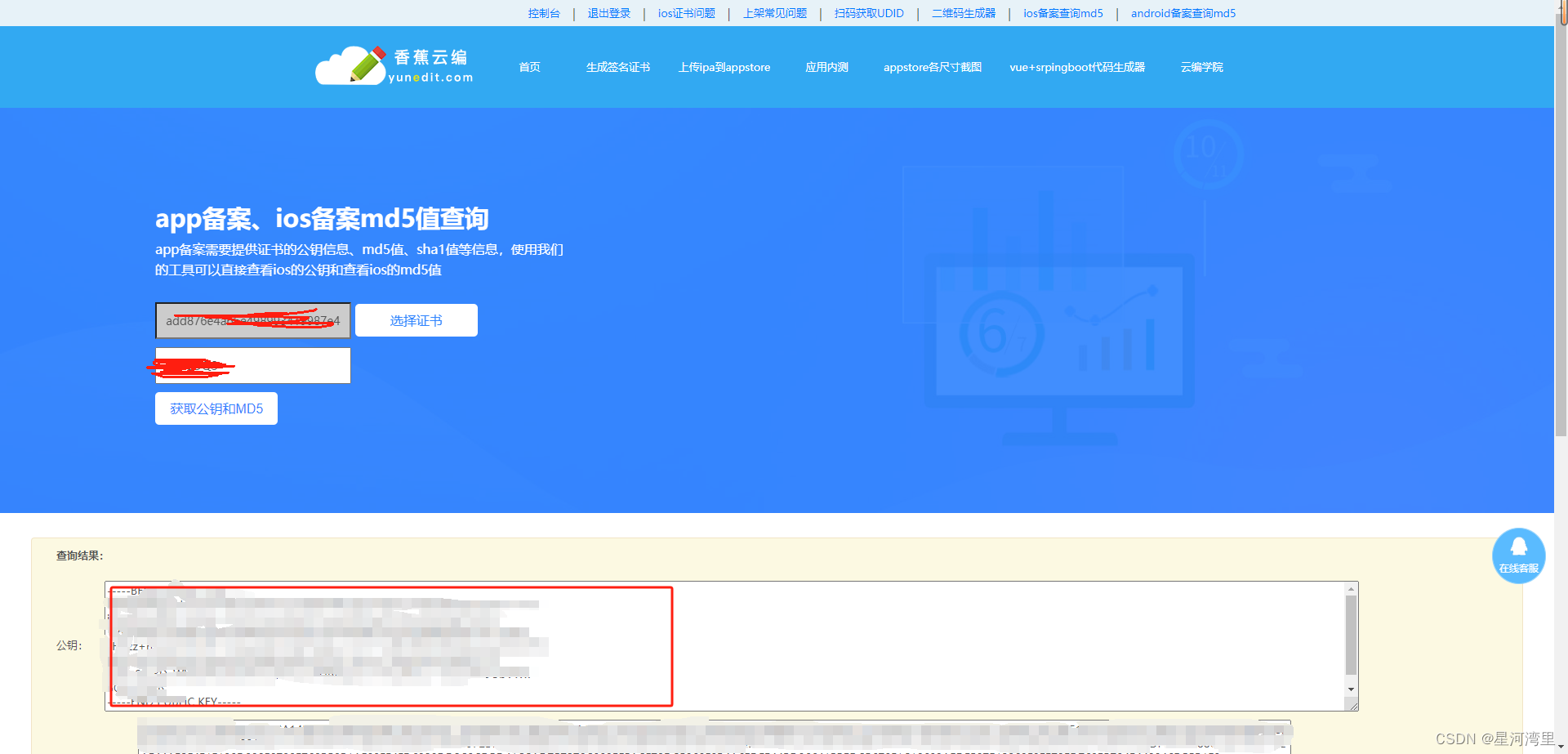The width and height of the screenshot is (1568, 754).
Task: Open android备案查询md5 tool
Action: (1183, 13)
